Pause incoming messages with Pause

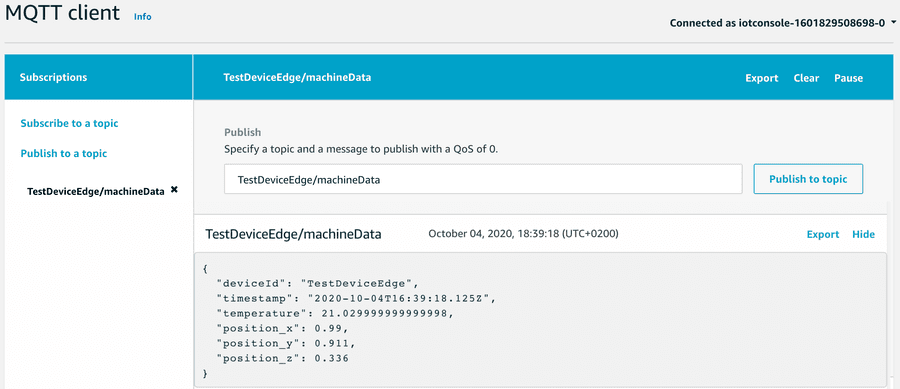848,78
